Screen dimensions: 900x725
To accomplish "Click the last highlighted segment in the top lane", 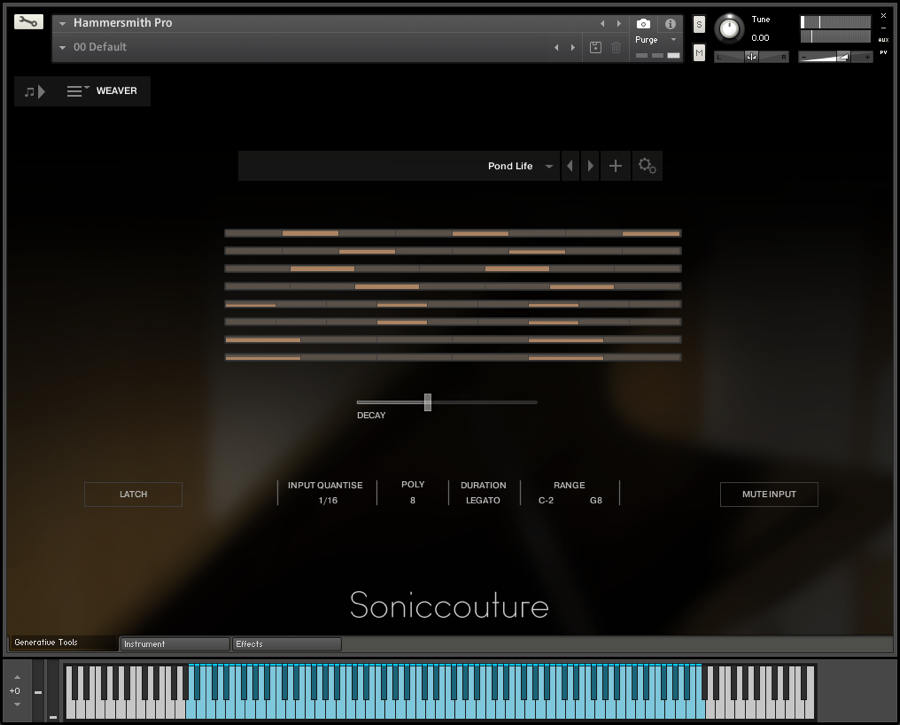I will [x=651, y=234].
